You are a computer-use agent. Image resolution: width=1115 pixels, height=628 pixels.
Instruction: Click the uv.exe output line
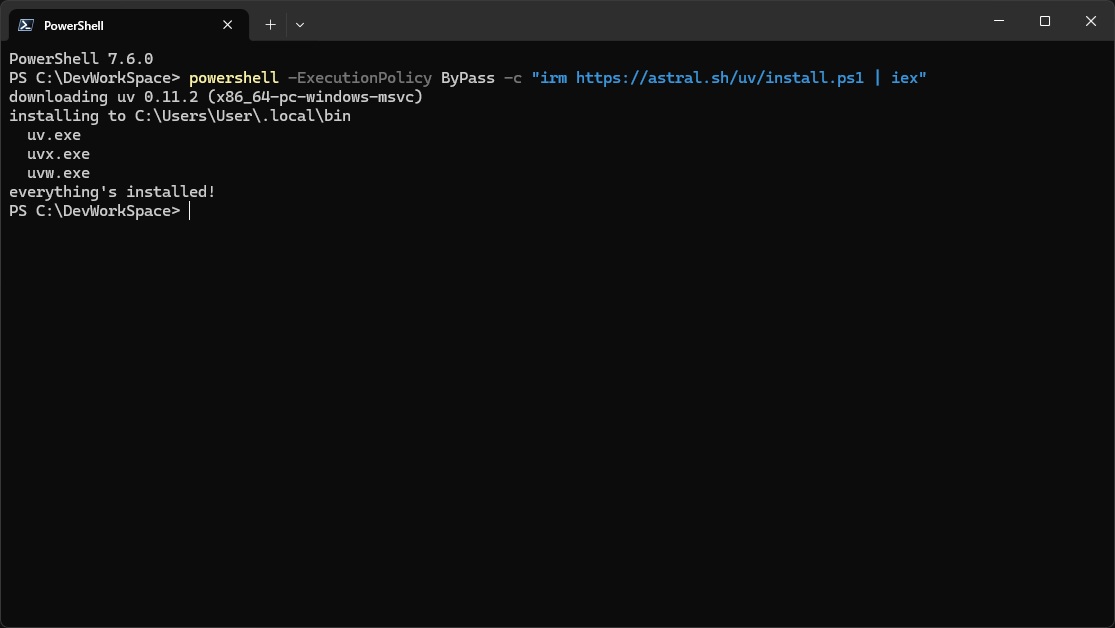(54, 135)
